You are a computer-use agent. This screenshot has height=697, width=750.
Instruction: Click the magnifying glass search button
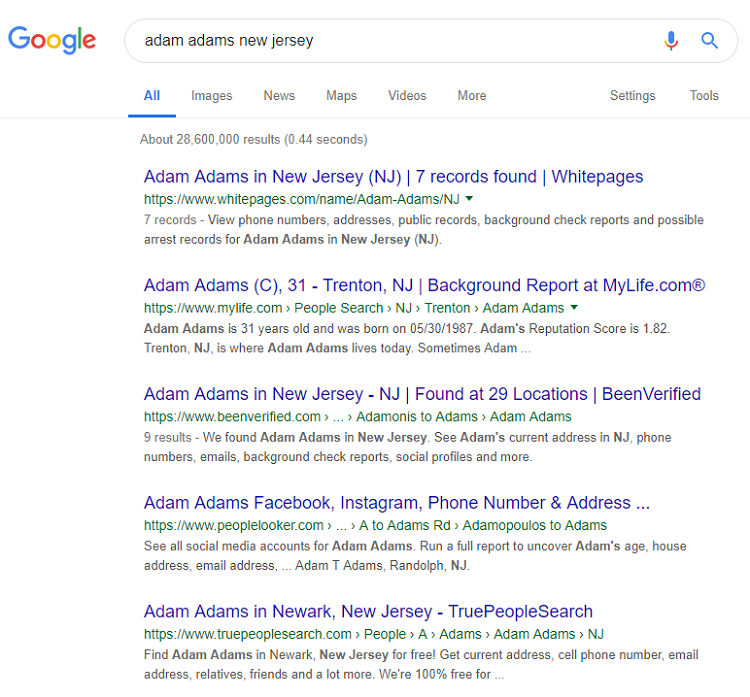709,41
